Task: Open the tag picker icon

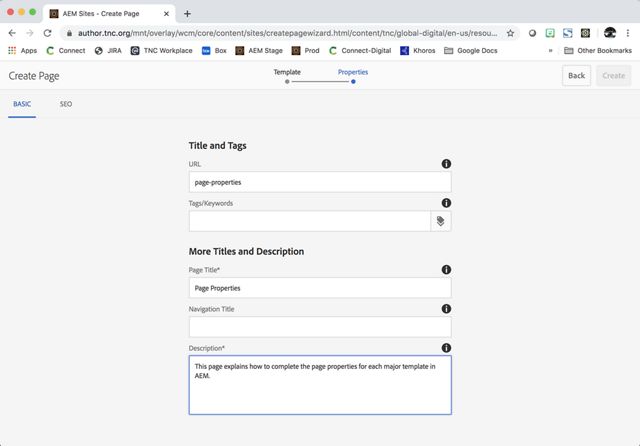Action: [x=440, y=221]
